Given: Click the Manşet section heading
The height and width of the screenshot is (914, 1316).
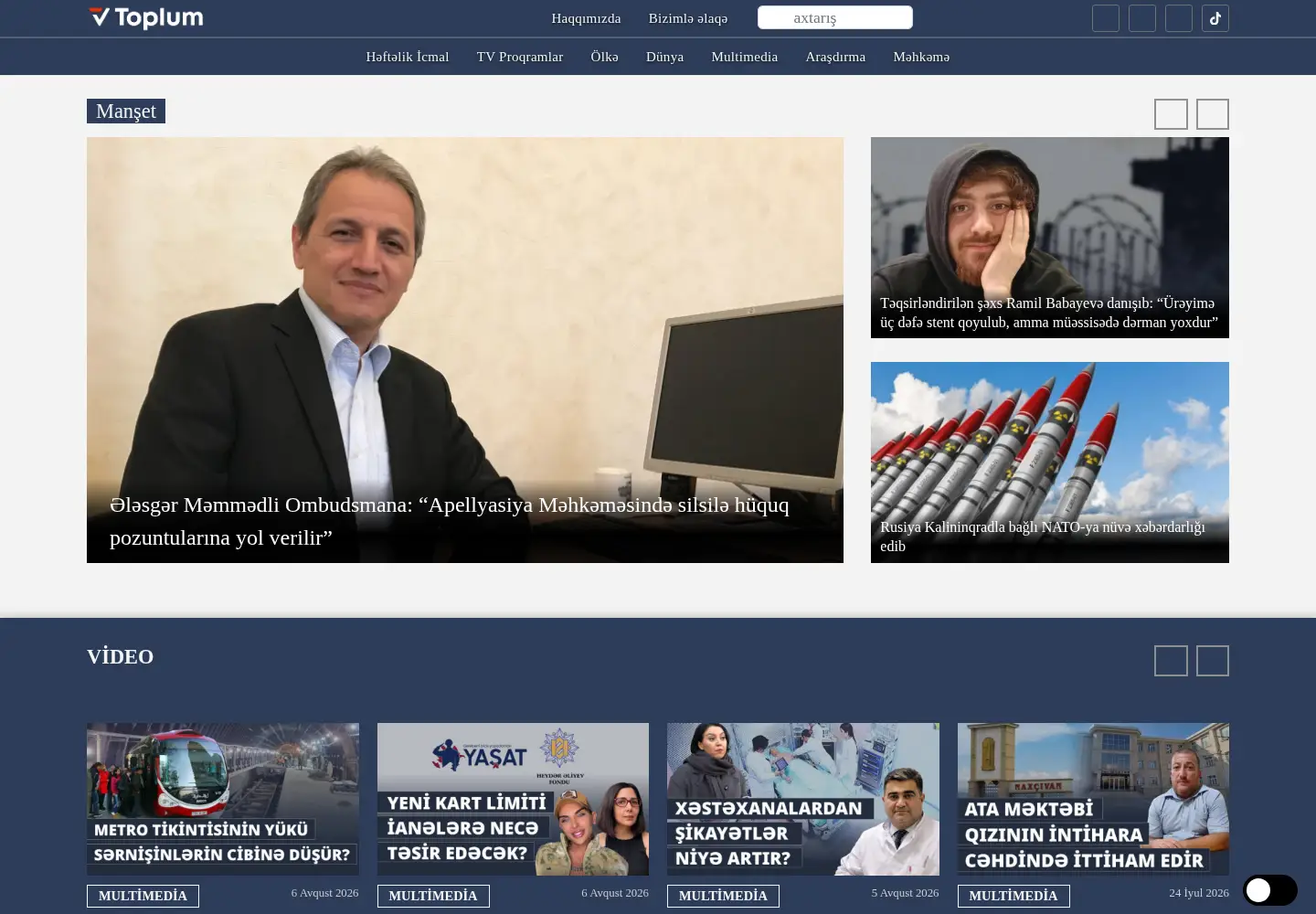Looking at the screenshot, I should click(126, 111).
